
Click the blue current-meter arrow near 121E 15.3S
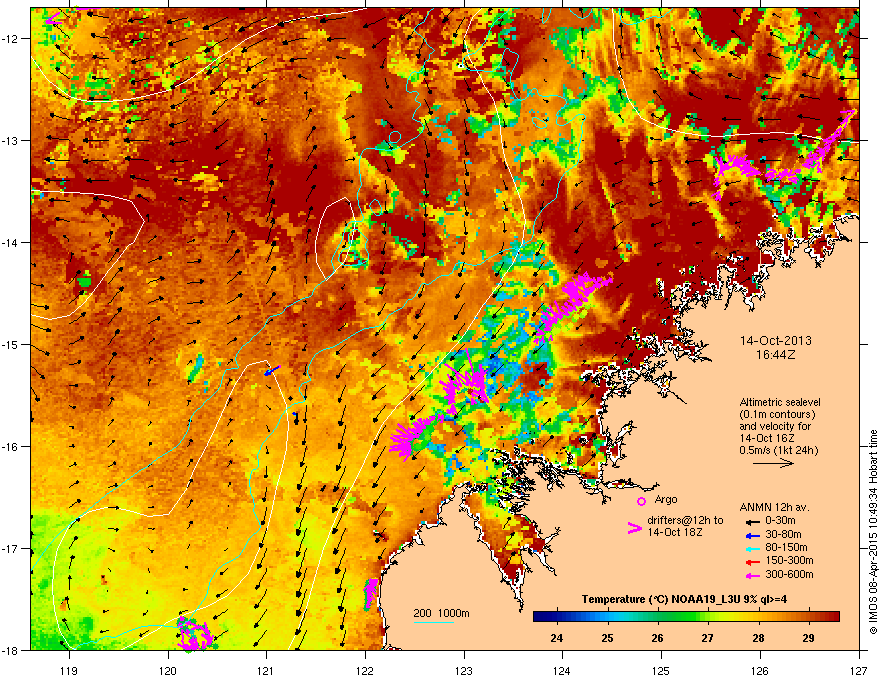[272, 371]
